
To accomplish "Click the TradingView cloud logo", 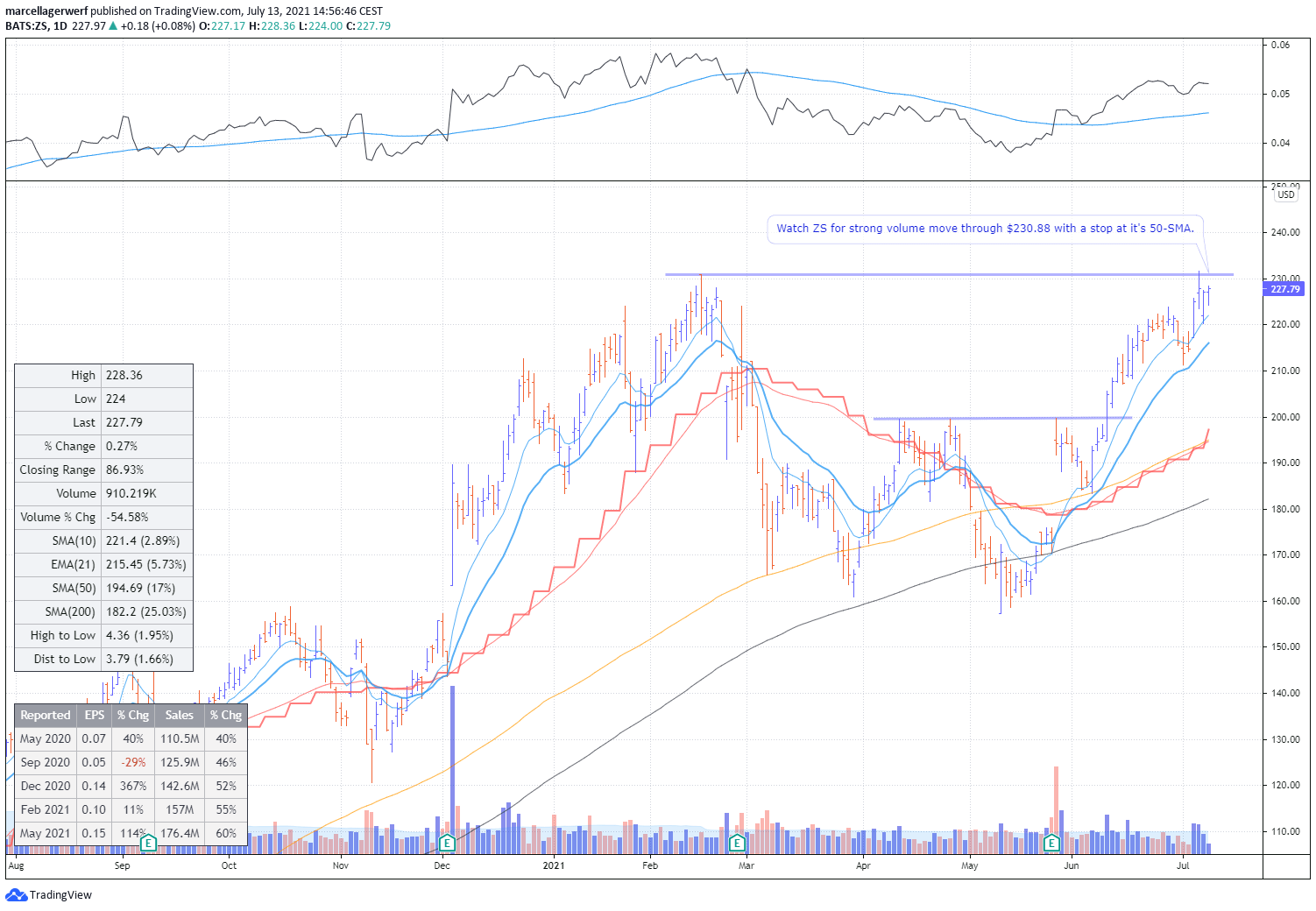I will tap(16, 894).
